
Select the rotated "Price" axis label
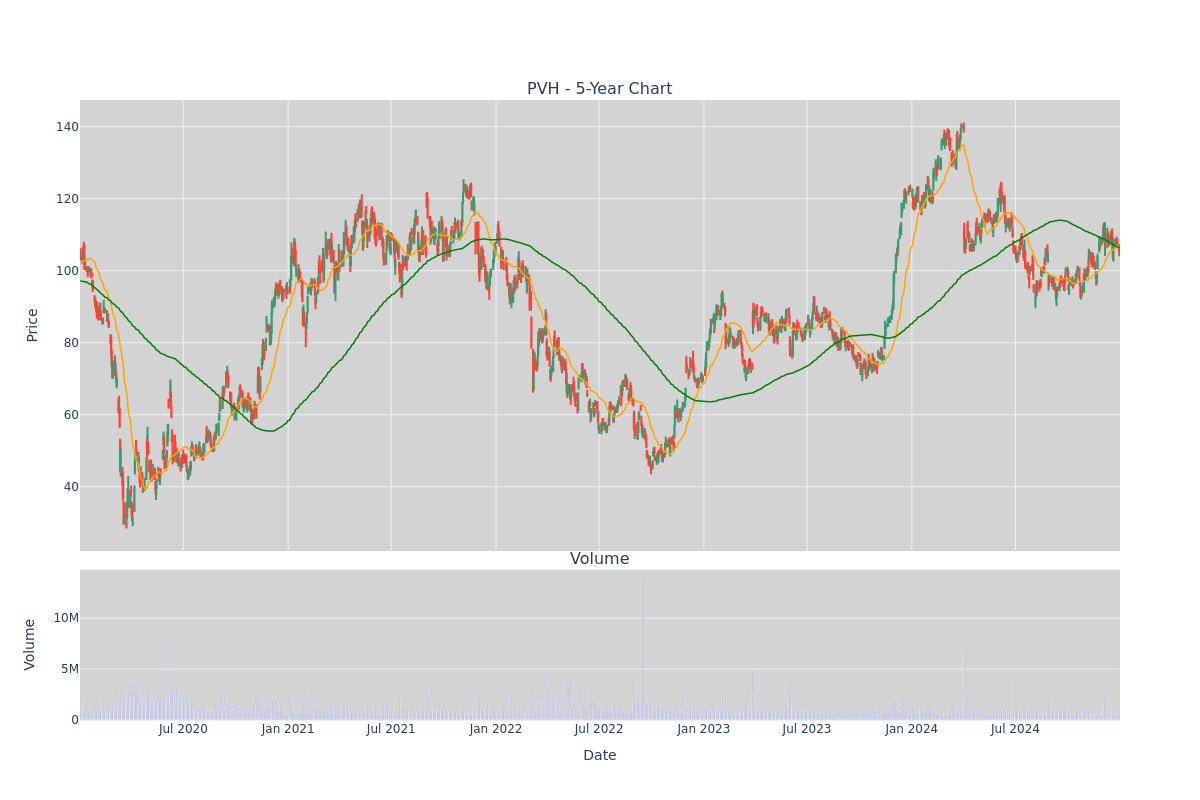click(x=32, y=325)
